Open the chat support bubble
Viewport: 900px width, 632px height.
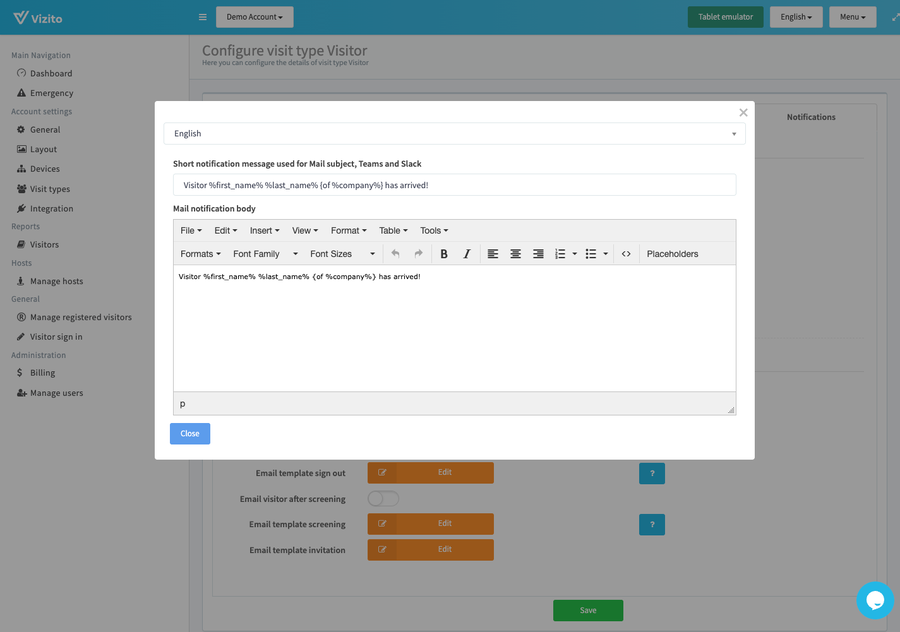click(875, 600)
